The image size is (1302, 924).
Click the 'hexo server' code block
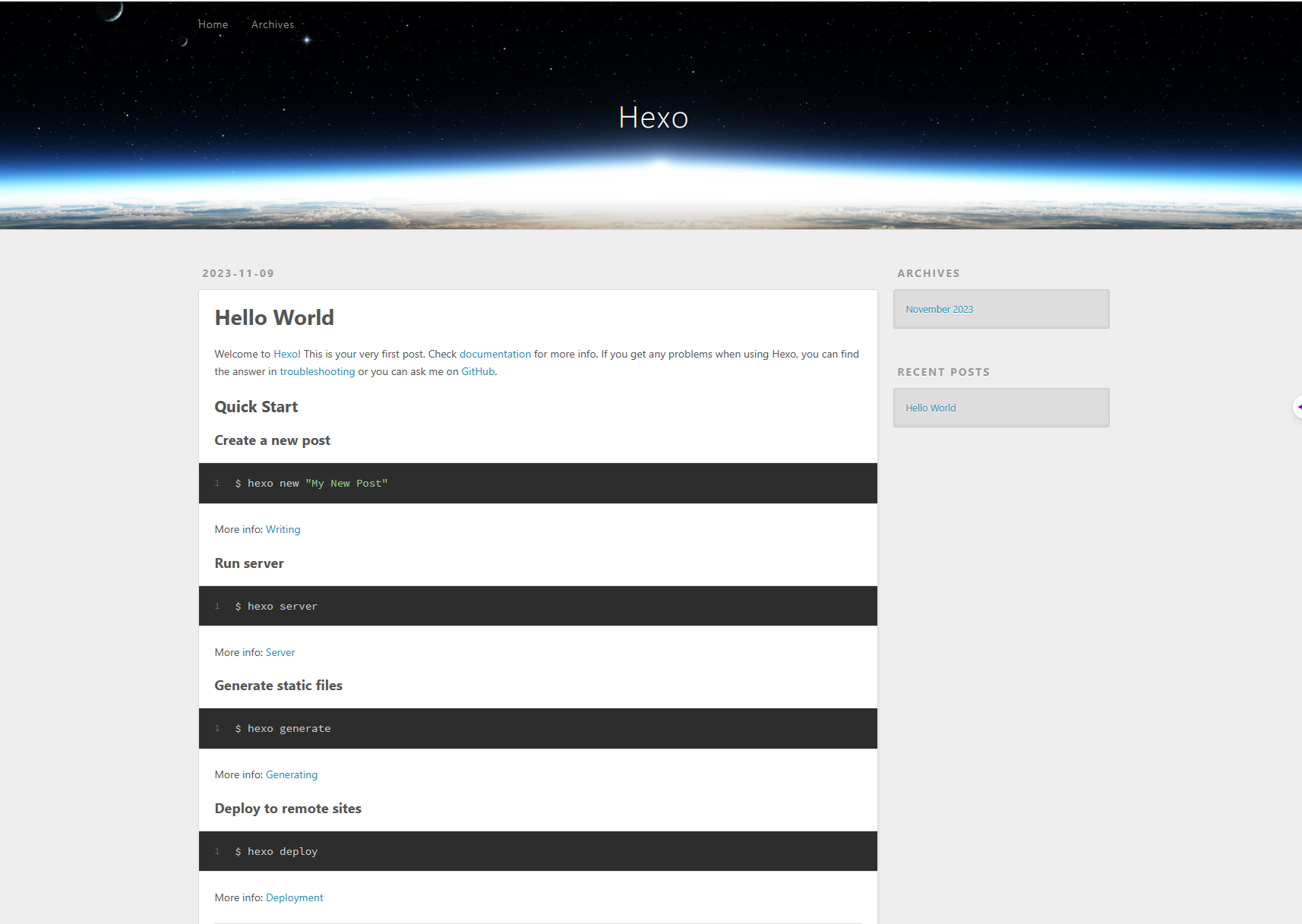click(x=538, y=606)
